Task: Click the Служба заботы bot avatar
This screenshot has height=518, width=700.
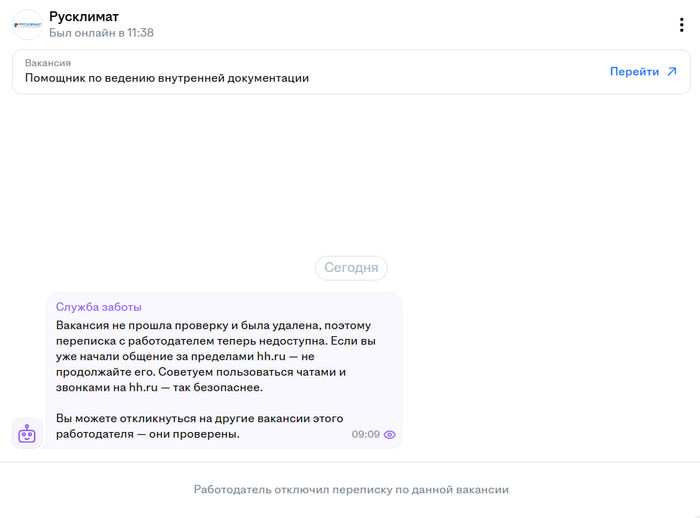Action: click(27, 433)
